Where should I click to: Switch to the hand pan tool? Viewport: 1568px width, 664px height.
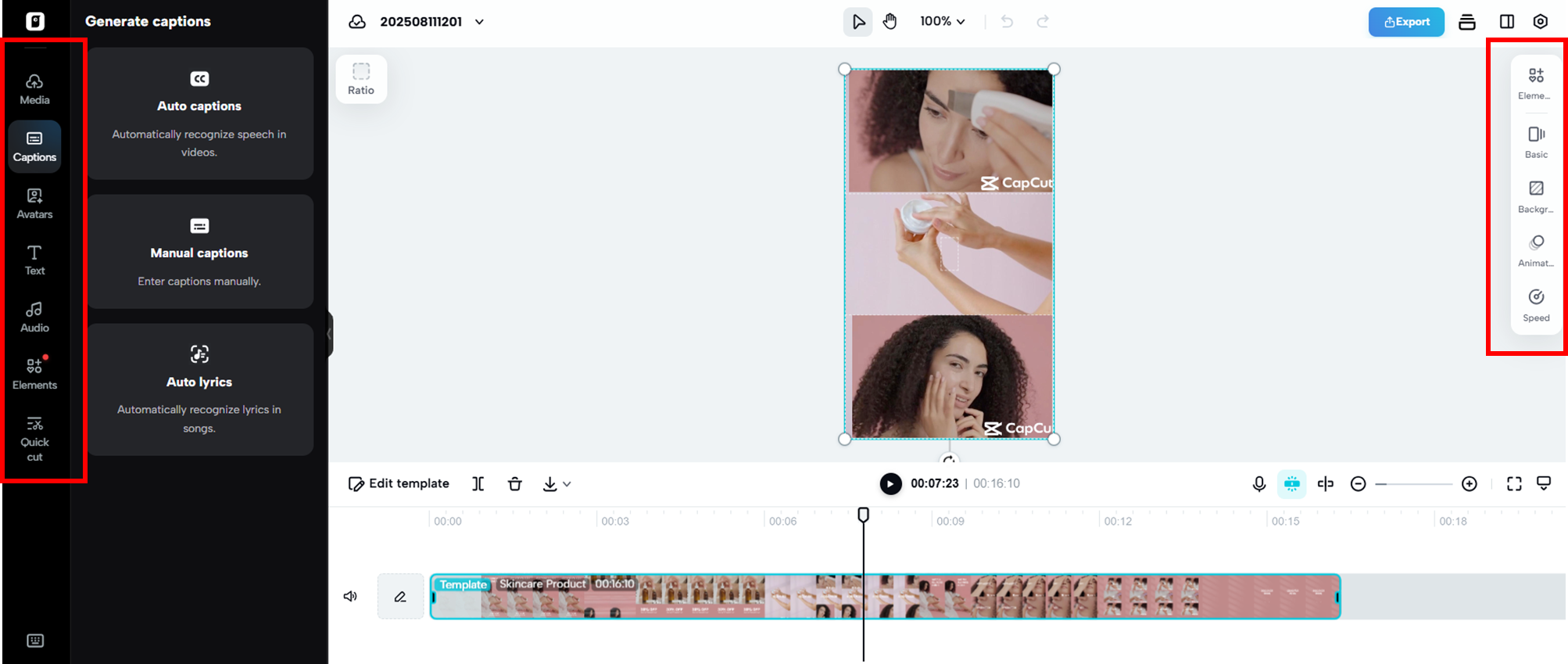(x=890, y=22)
